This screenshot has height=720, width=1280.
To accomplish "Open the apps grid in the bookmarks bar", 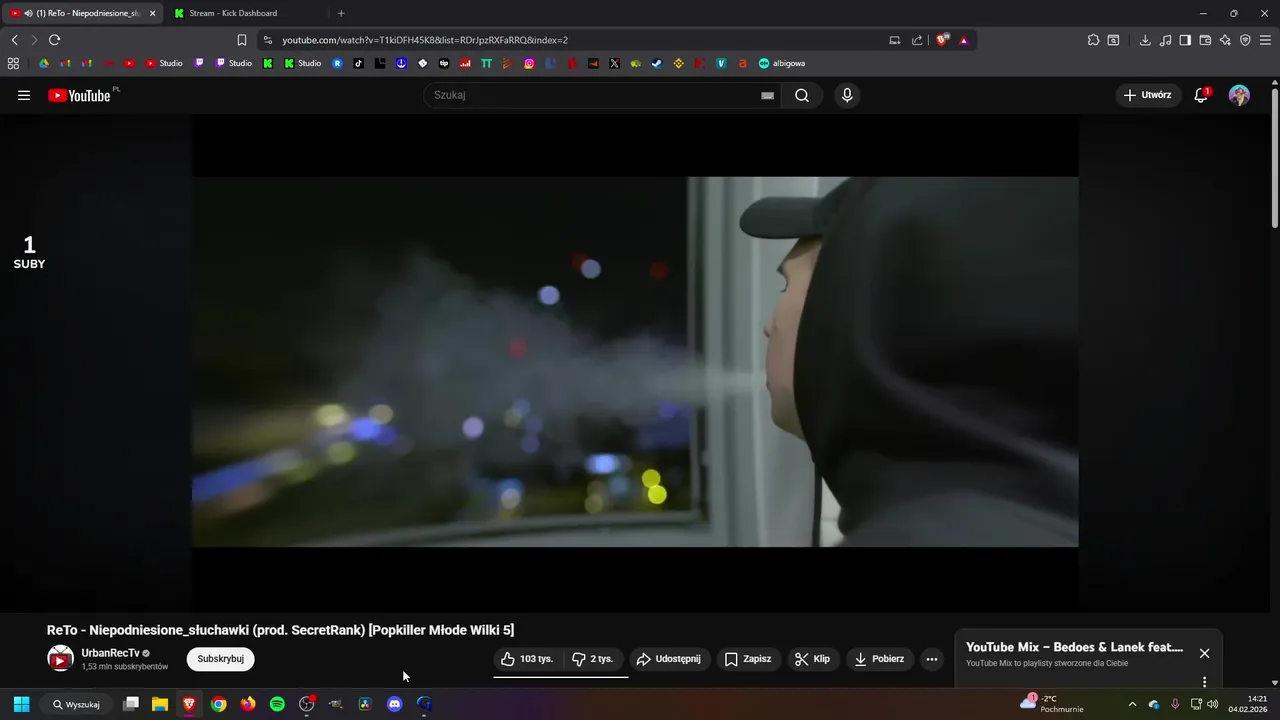I will [x=13, y=63].
